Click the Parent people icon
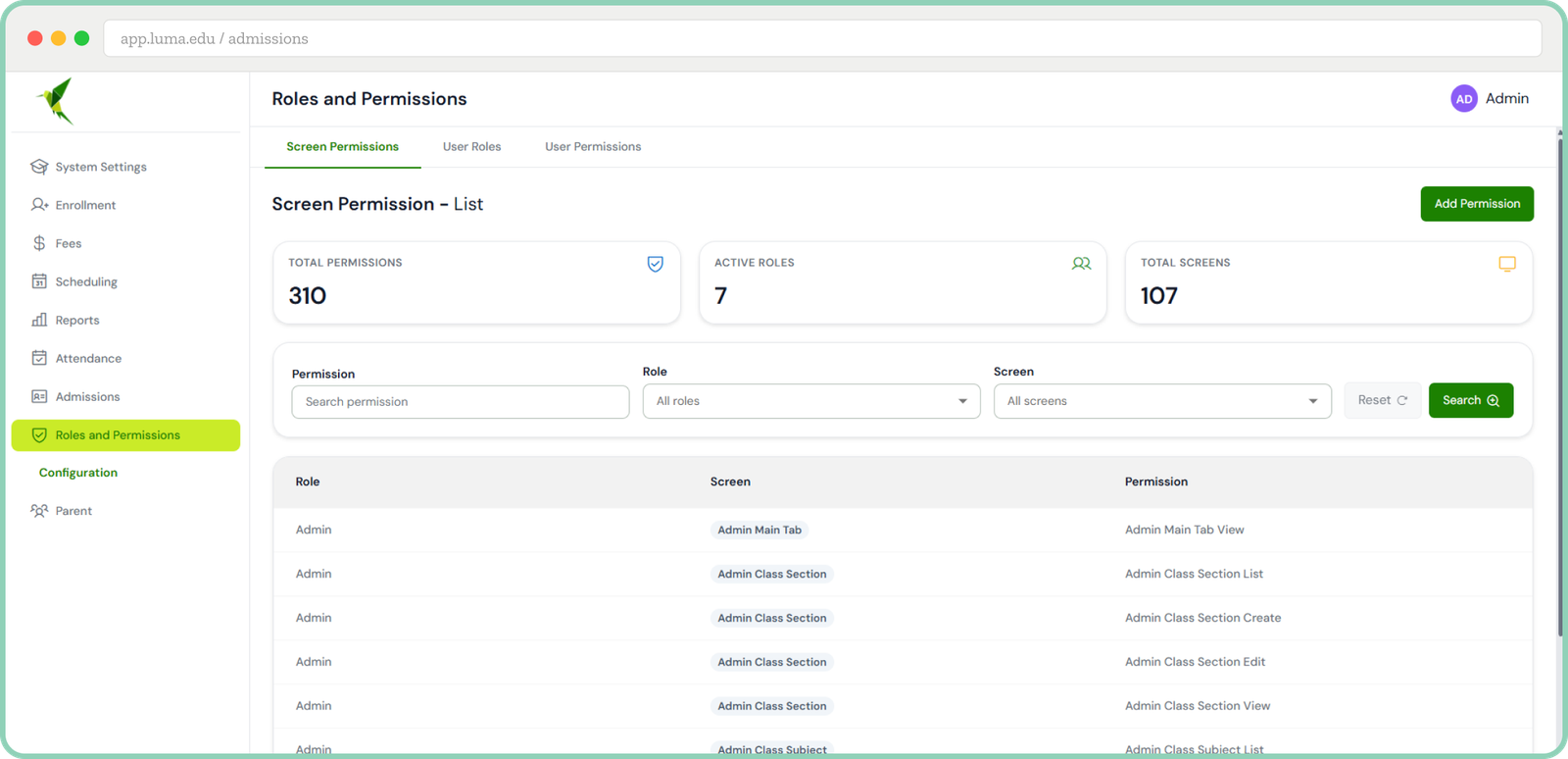 pyautogui.click(x=39, y=511)
